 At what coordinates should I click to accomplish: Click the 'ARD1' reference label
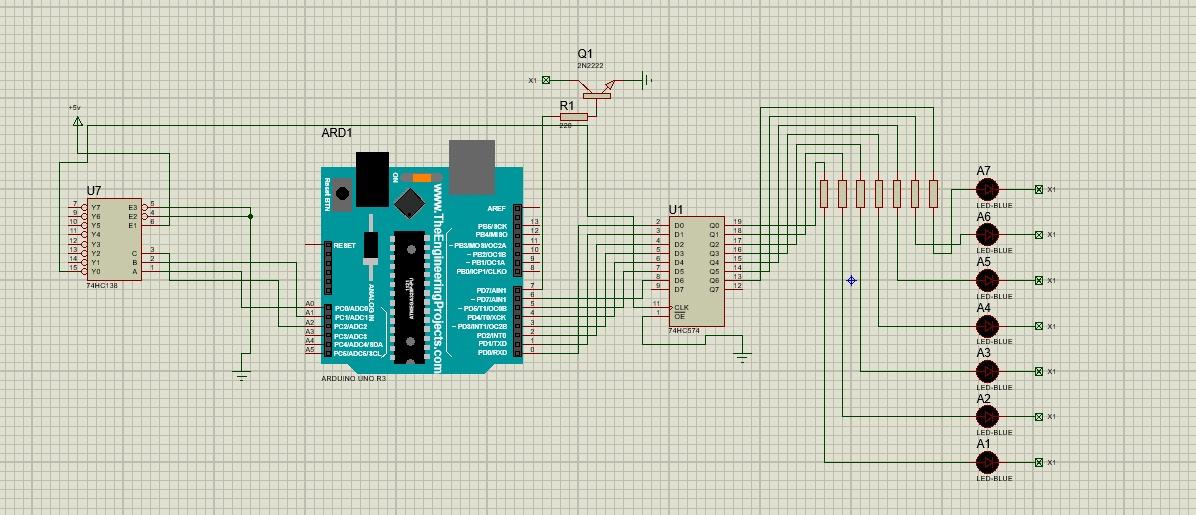(x=337, y=133)
